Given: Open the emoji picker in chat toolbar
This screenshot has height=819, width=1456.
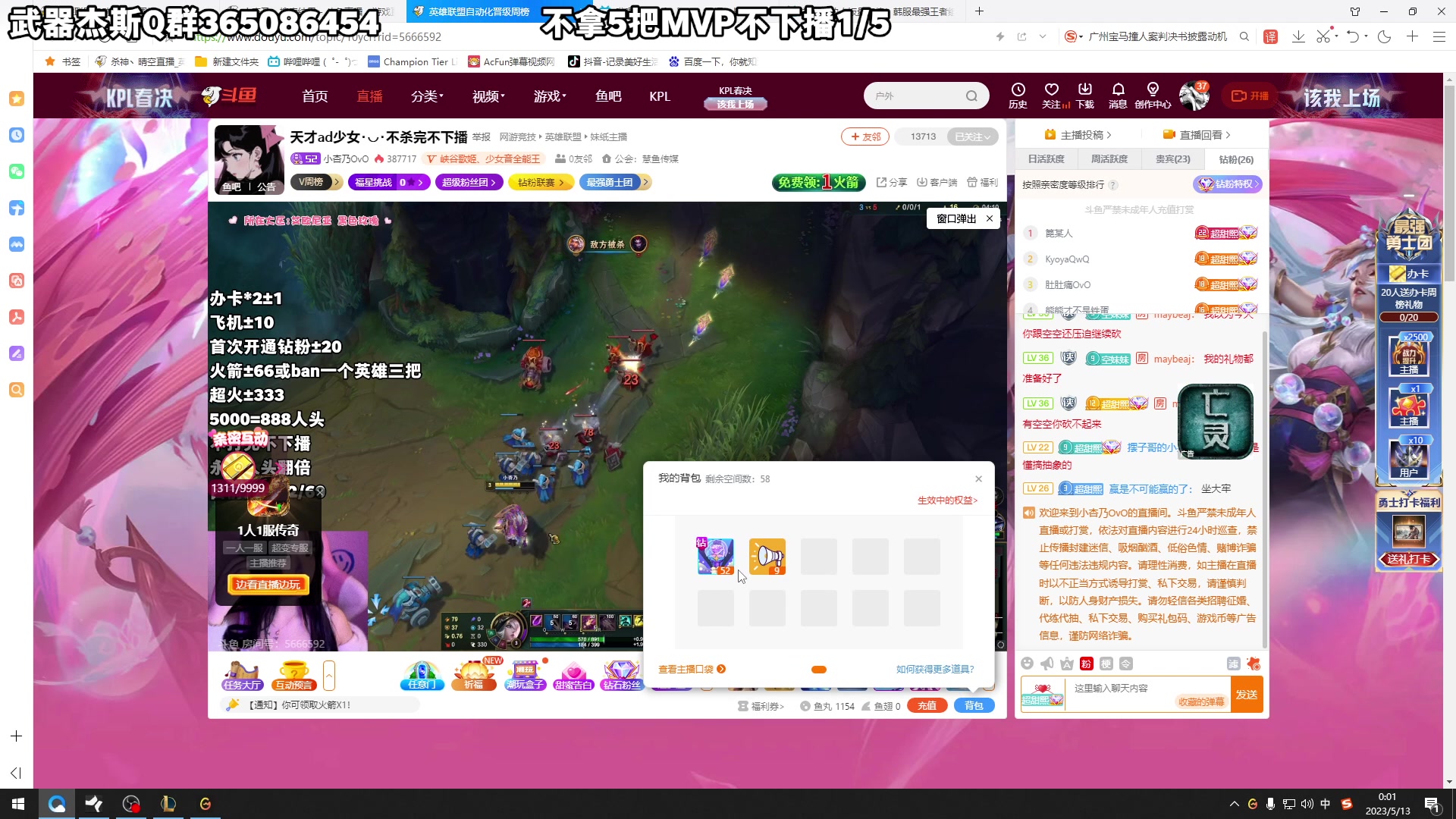Looking at the screenshot, I should pos(1028,664).
